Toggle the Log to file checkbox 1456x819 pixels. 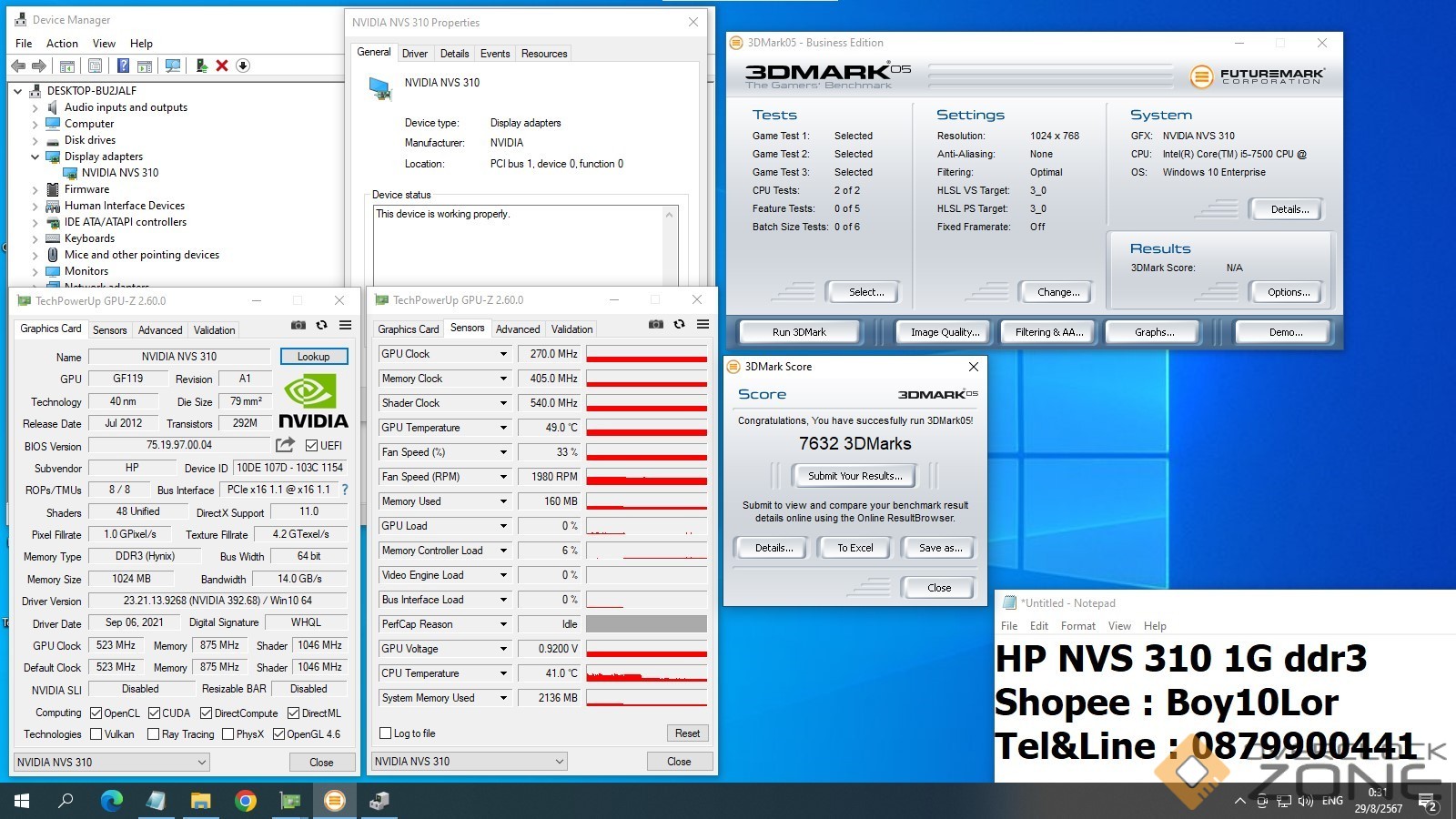[x=386, y=733]
